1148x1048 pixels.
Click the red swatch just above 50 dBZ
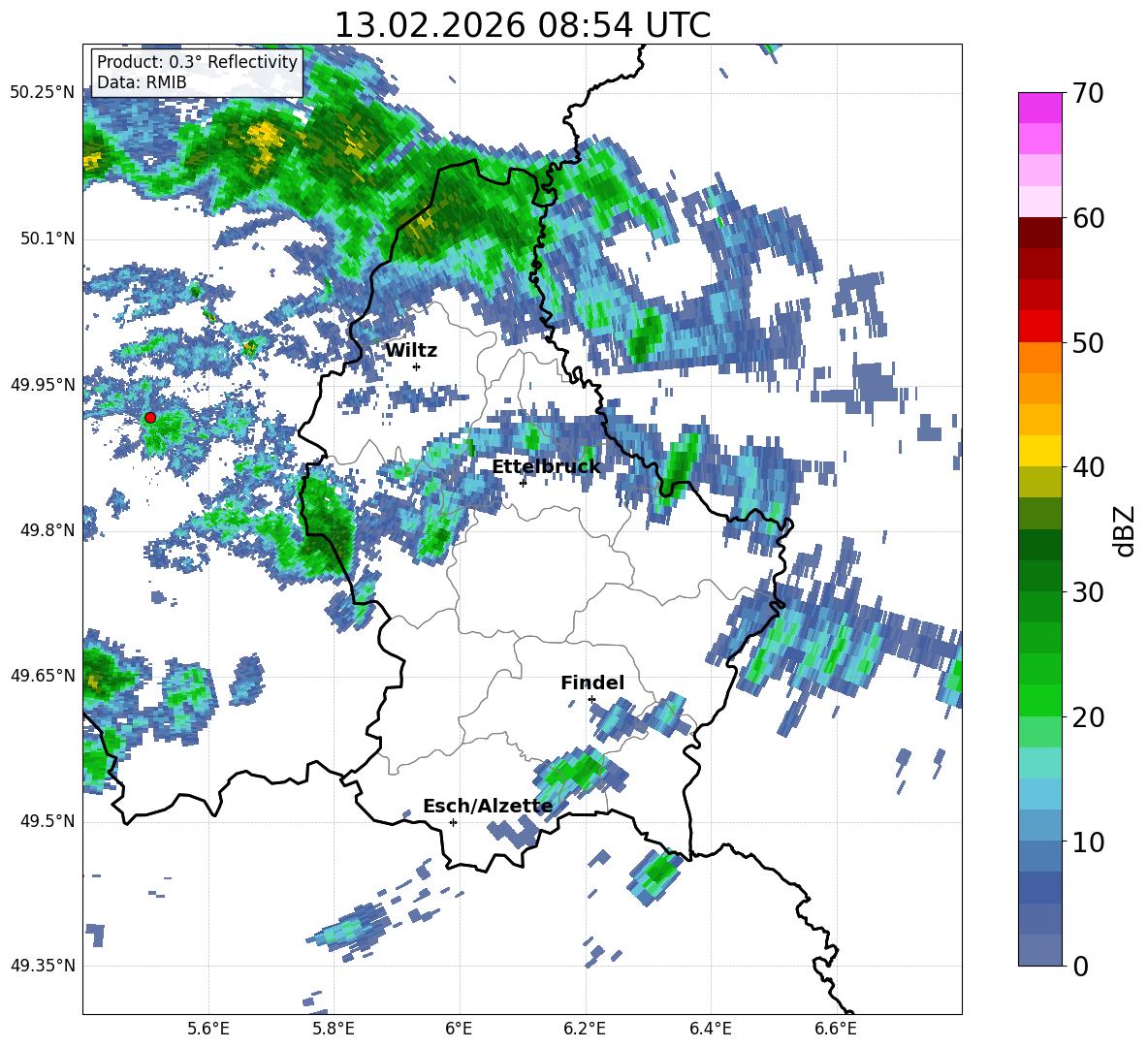click(x=1039, y=327)
